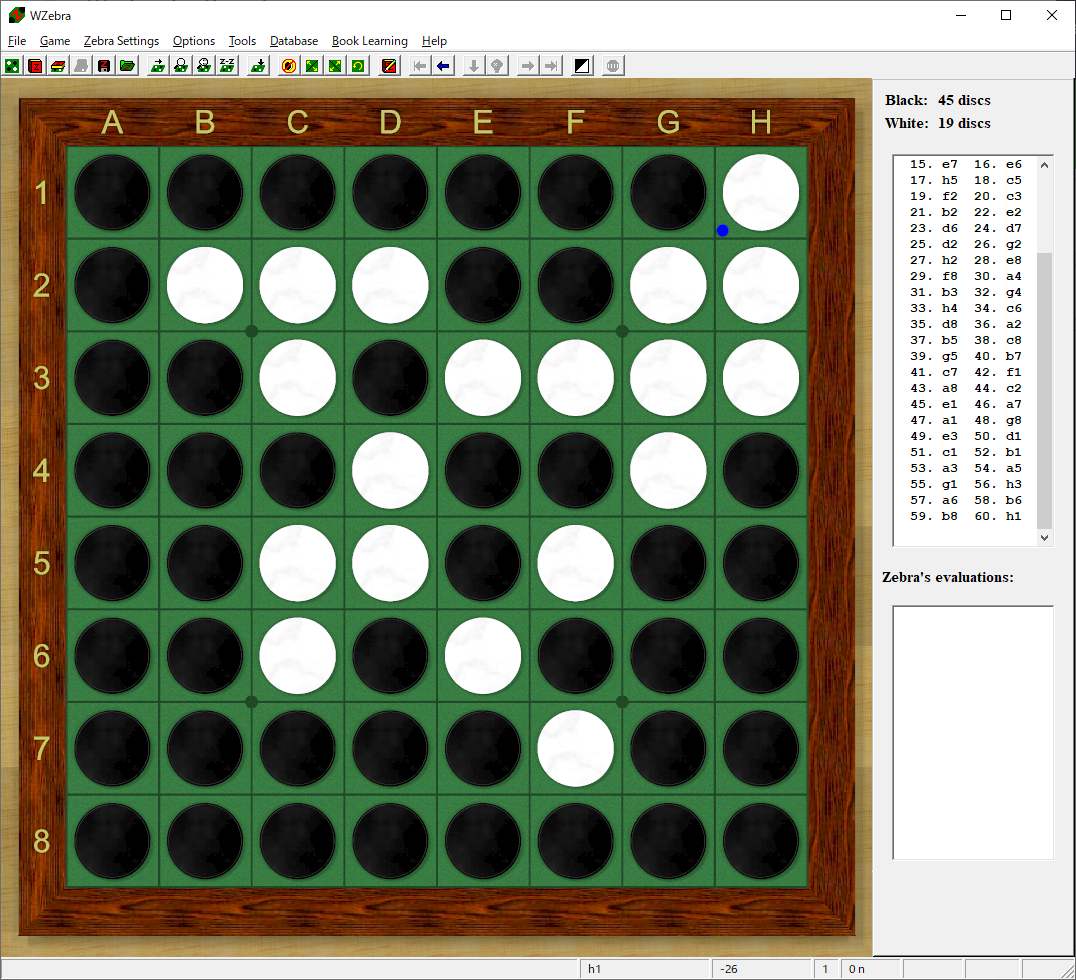1076x980 pixels.
Task: Click the lightbulb hint icon
Action: [497, 66]
